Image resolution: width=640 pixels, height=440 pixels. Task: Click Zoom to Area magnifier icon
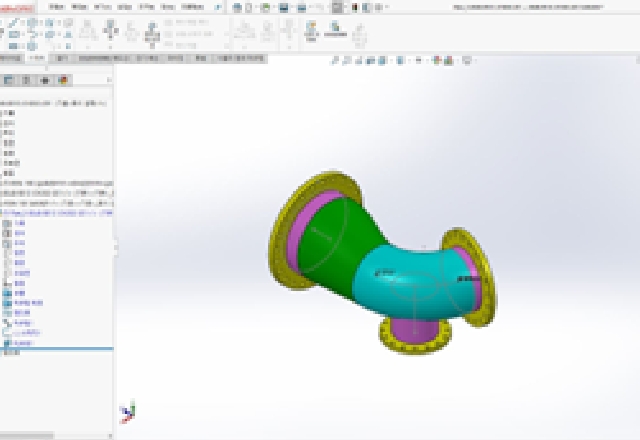[347, 61]
